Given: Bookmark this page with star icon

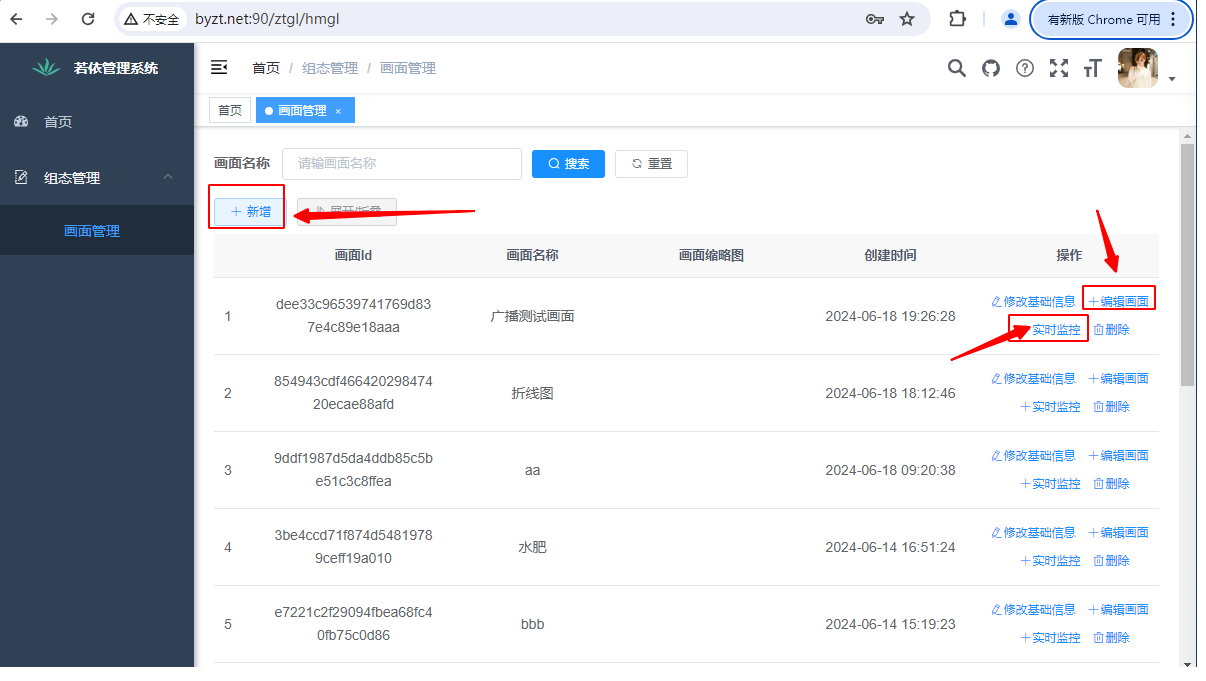Looking at the screenshot, I should tap(907, 19).
